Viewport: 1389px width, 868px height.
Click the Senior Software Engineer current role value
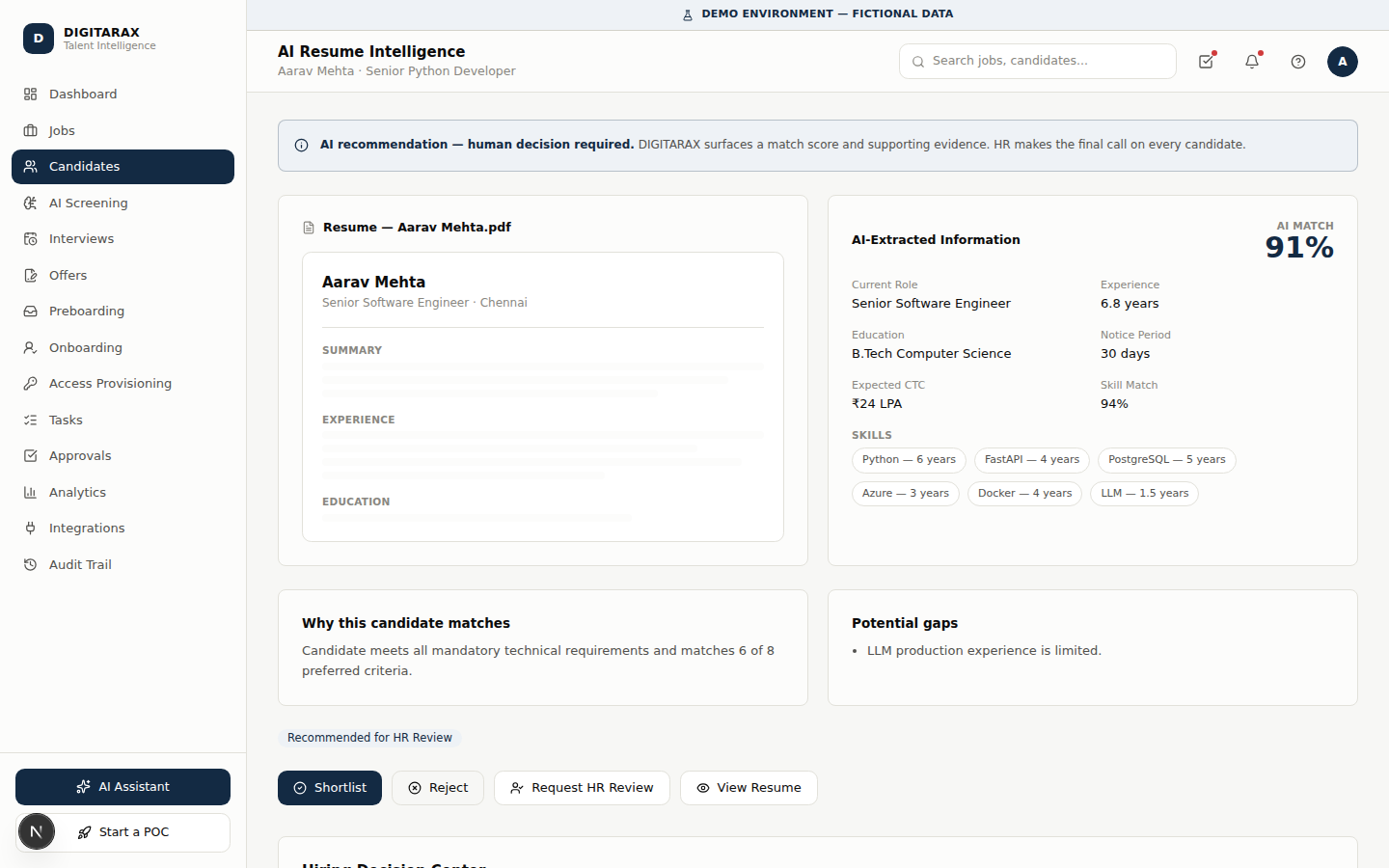tap(931, 304)
